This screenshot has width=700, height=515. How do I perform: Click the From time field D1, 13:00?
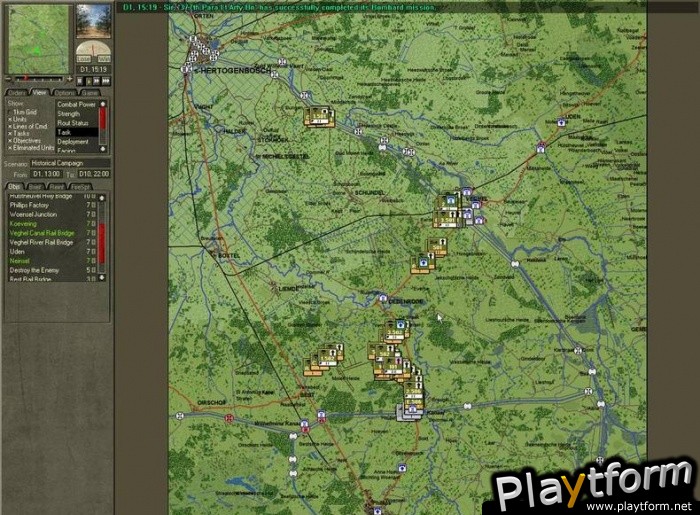(x=46, y=174)
